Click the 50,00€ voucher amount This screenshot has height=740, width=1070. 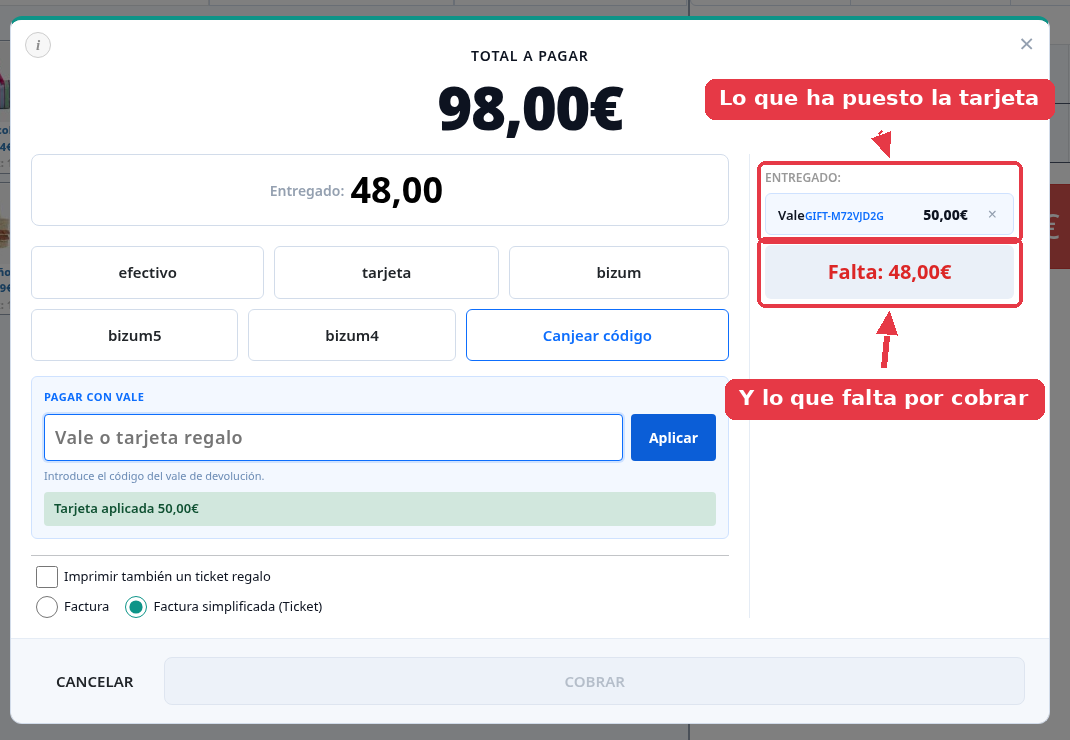click(945, 215)
